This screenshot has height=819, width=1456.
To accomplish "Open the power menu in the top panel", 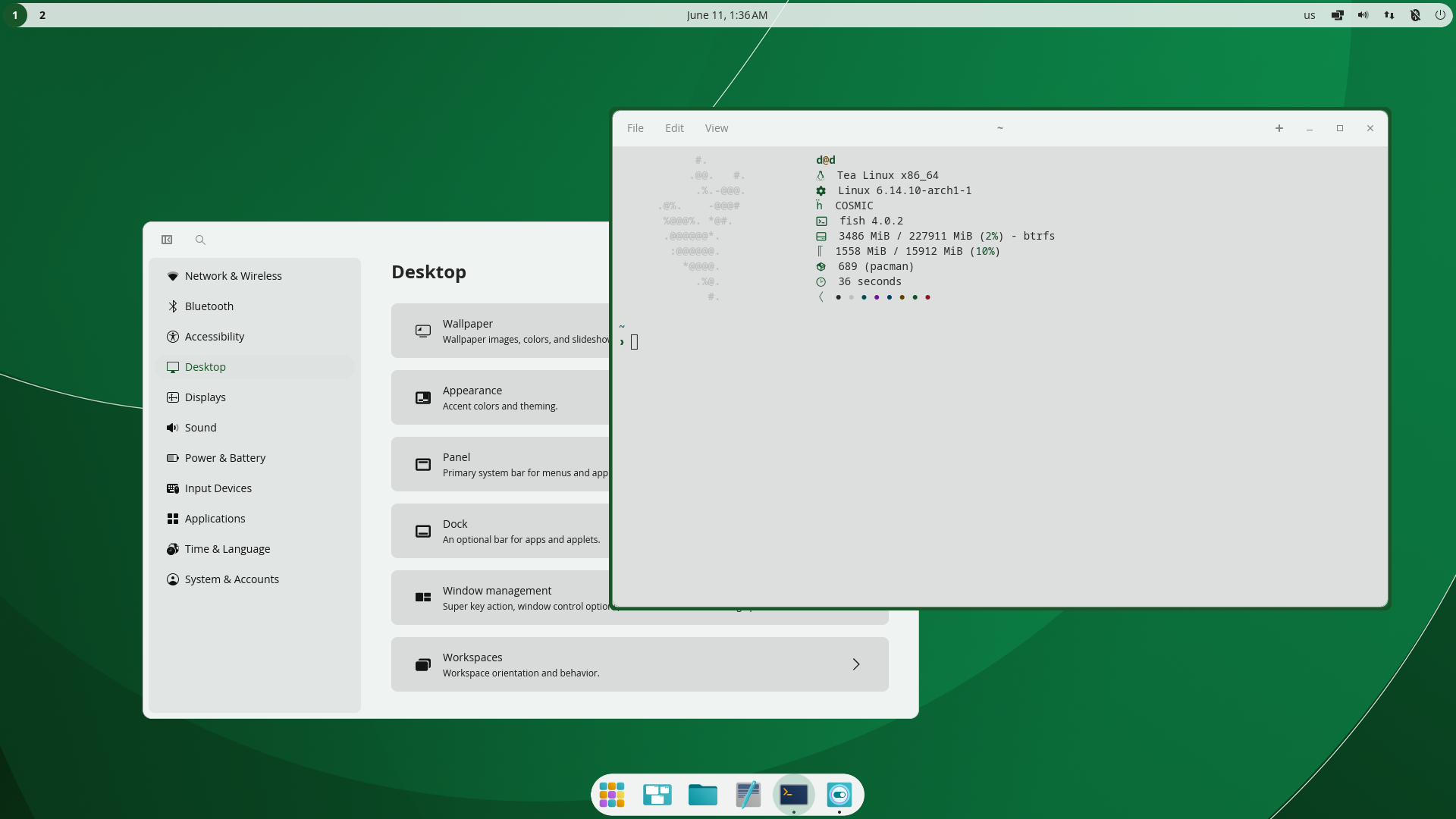I will [1440, 14].
